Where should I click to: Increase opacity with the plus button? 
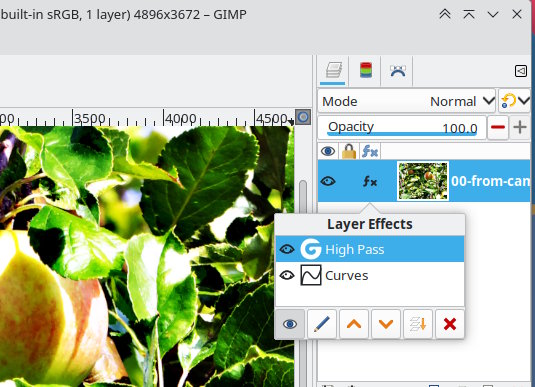click(520, 128)
